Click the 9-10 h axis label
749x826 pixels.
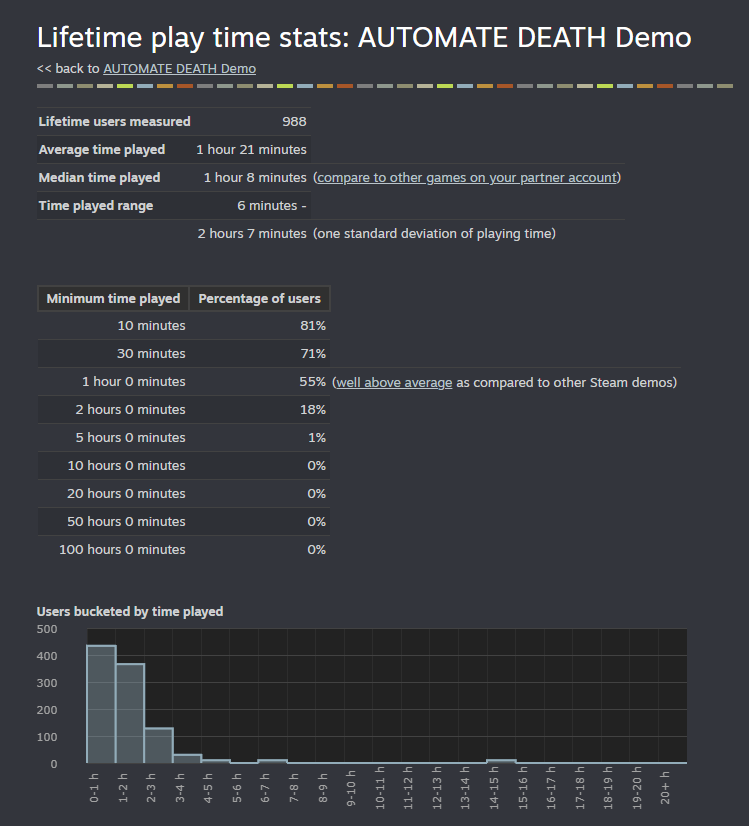[351, 788]
